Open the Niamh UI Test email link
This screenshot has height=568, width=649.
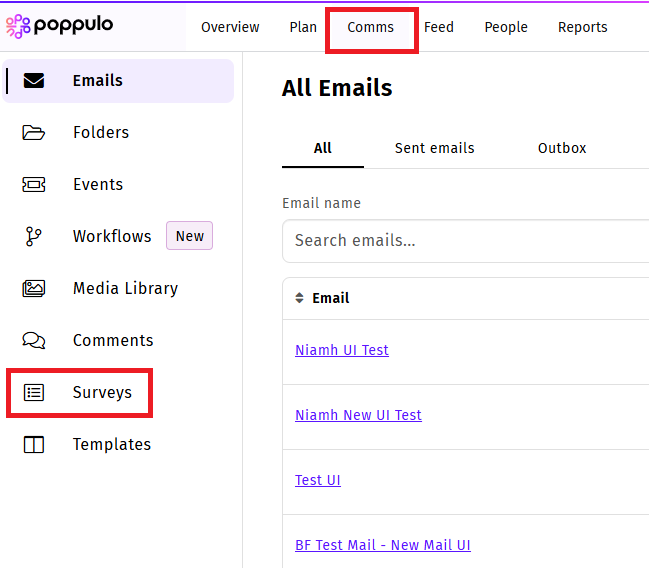tap(342, 350)
